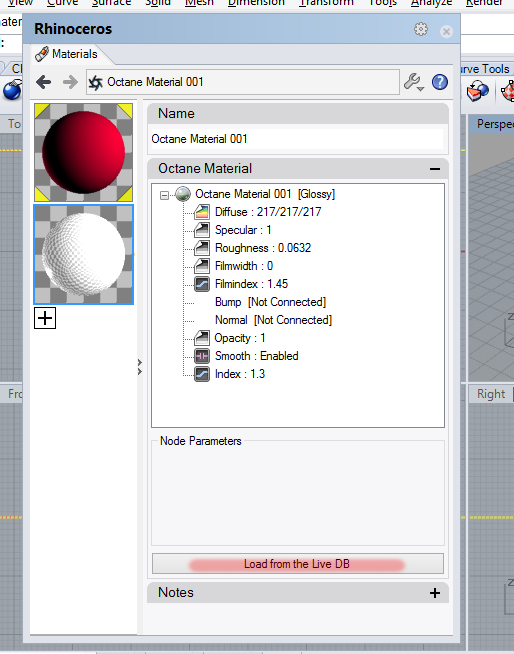Click the Opacity node icon

(x=202, y=338)
